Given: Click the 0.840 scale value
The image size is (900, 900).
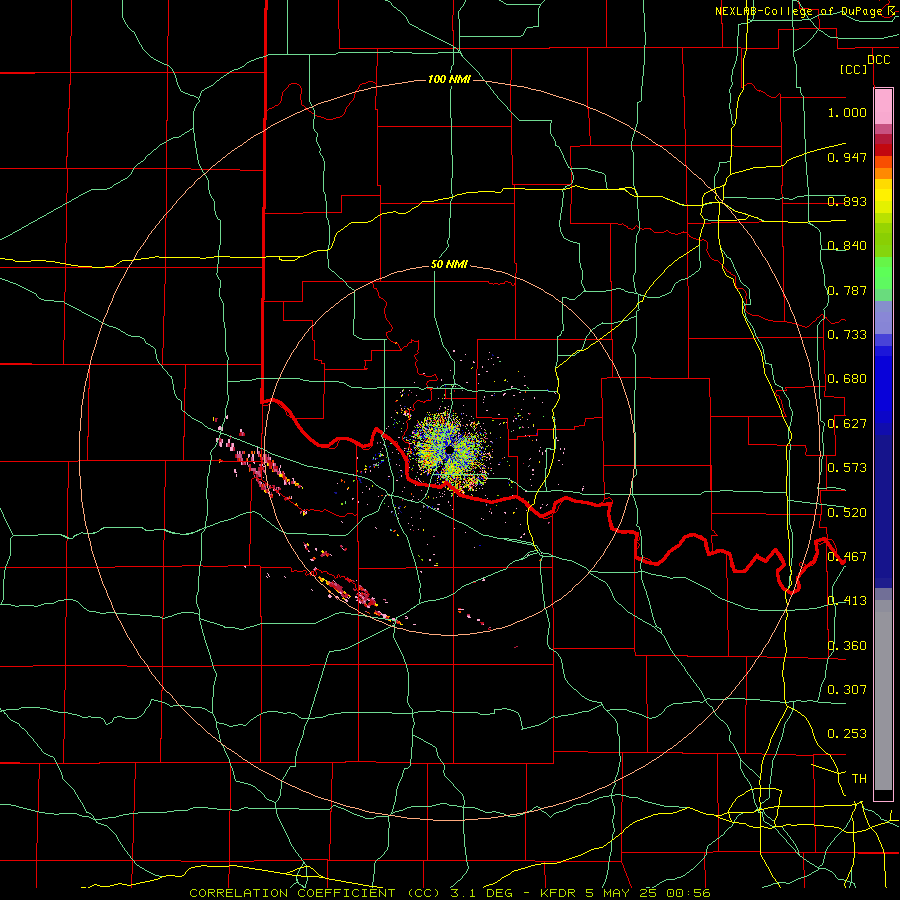Looking at the screenshot, I should pos(847,246).
